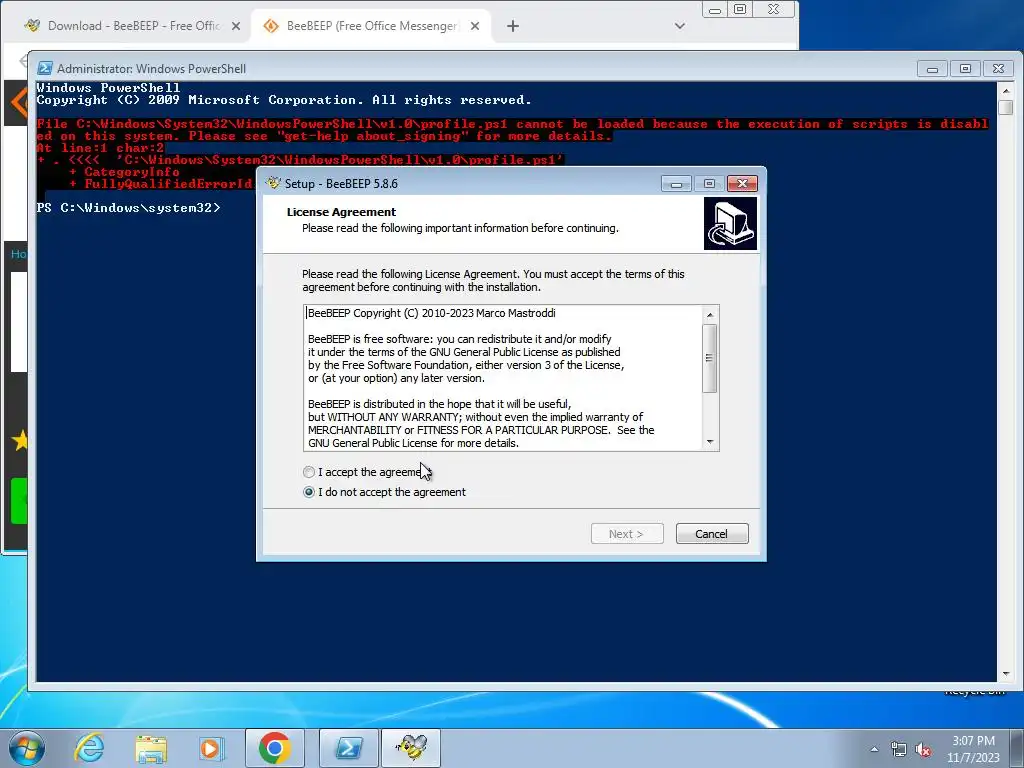
Task: Open the clock showing 3:07 PM
Action: click(x=974, y=749)
